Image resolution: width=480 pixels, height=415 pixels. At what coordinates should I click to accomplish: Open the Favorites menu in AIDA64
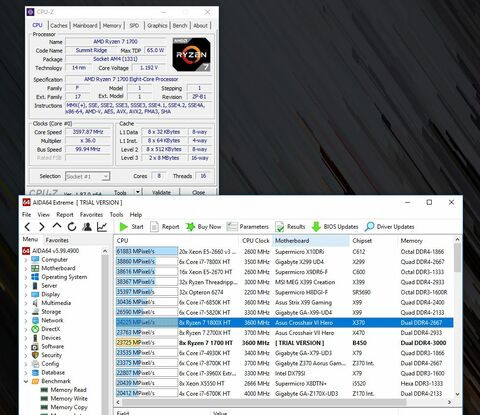[91, 215]
